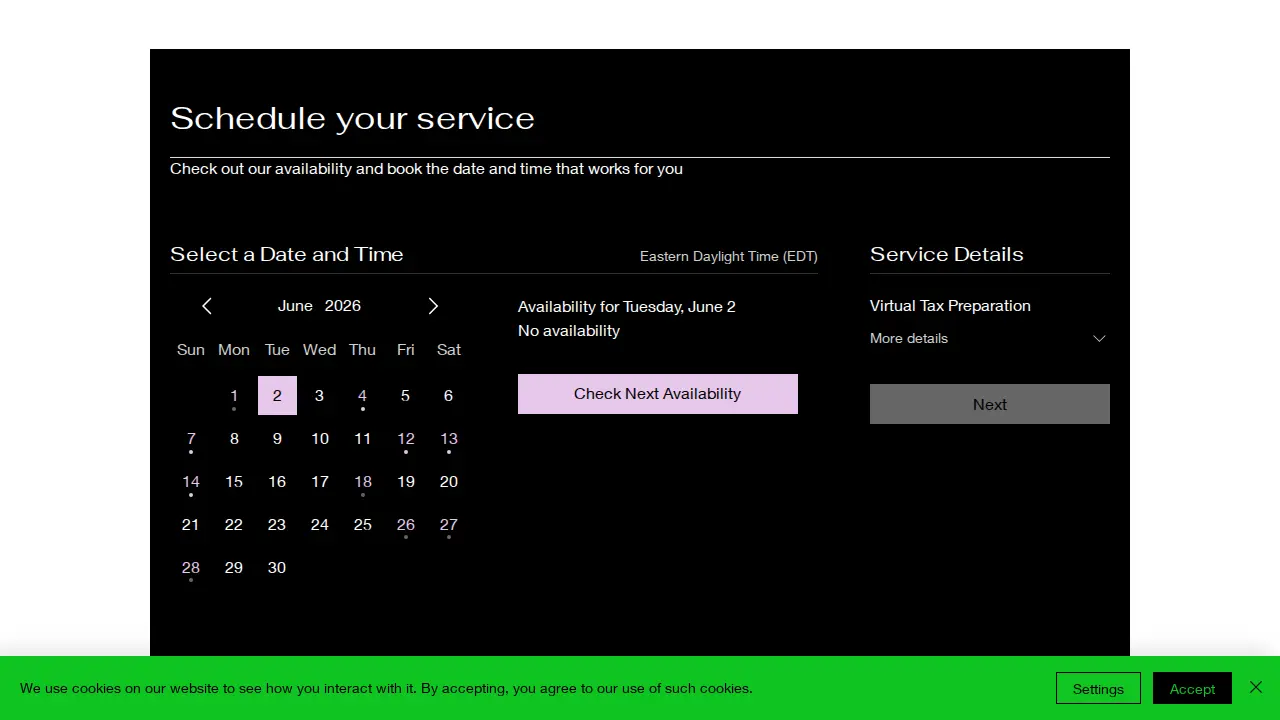Select June 5 date
The image size is (1280, 720).
click(x=405, y=396)
